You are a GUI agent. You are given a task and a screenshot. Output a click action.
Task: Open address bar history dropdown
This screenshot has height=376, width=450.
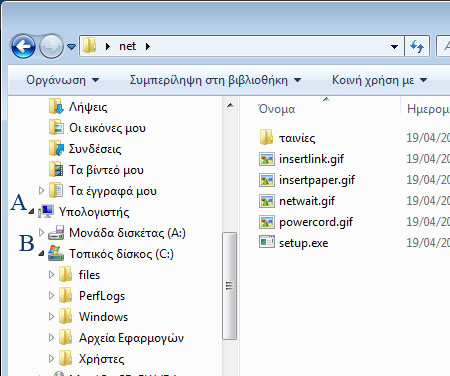(394, 46)
